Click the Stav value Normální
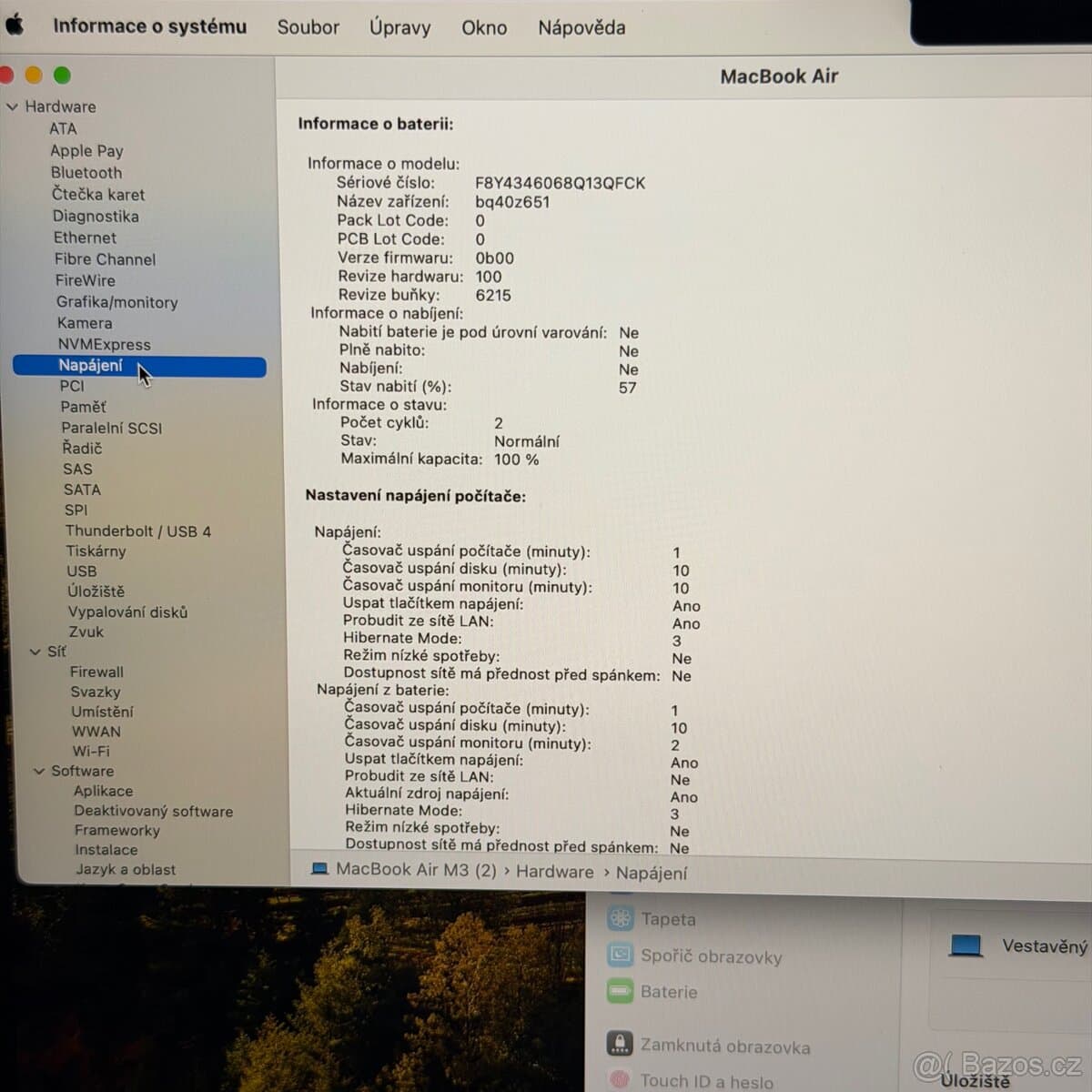1092x1092 pixels. (x=527, y=441)
